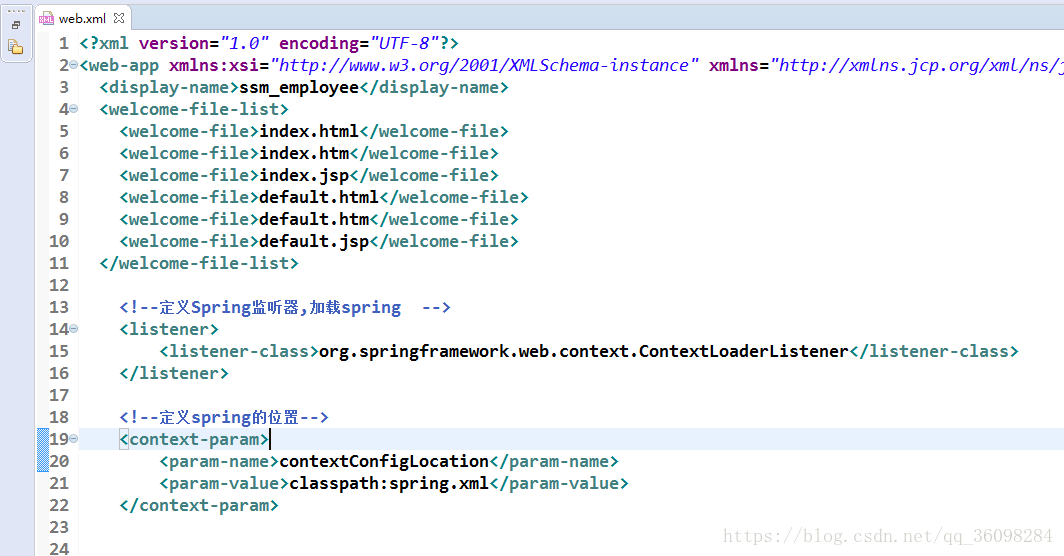Restore the minimized view stack

click(16, 25)
